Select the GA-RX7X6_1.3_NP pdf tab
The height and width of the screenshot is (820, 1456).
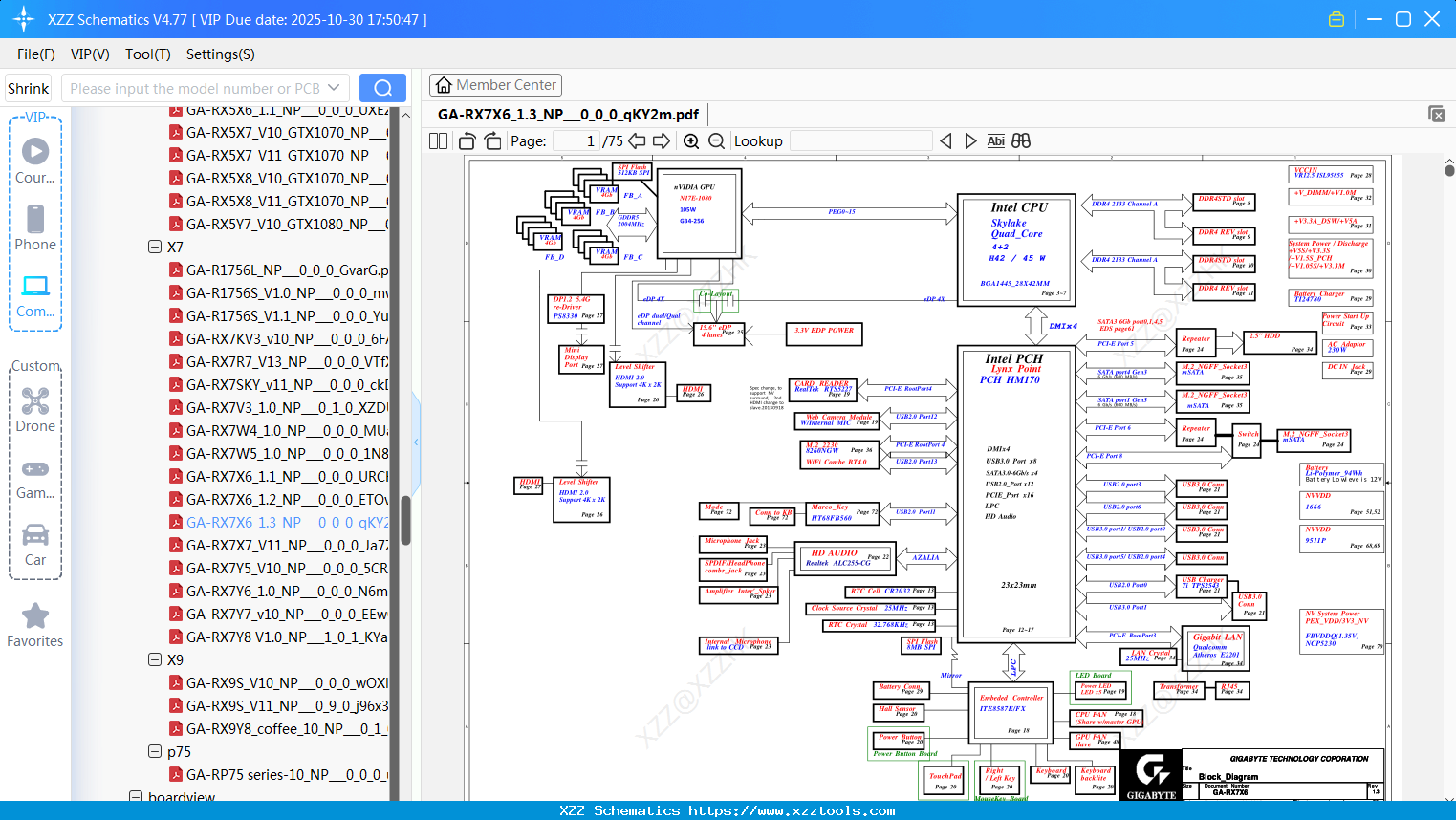pyautogui.click(x=568, y=114)
